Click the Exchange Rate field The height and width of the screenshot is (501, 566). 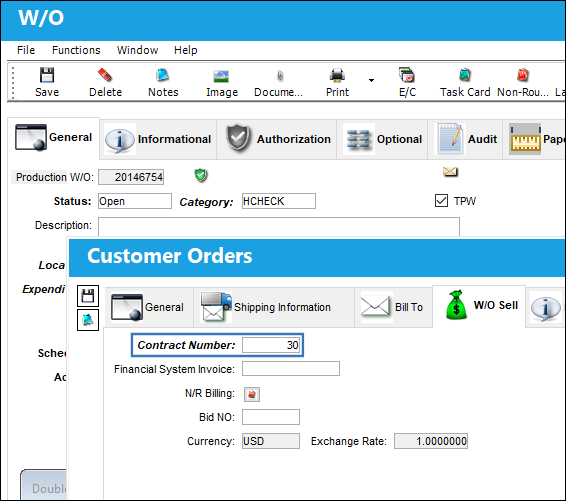[x=431, y=441]
